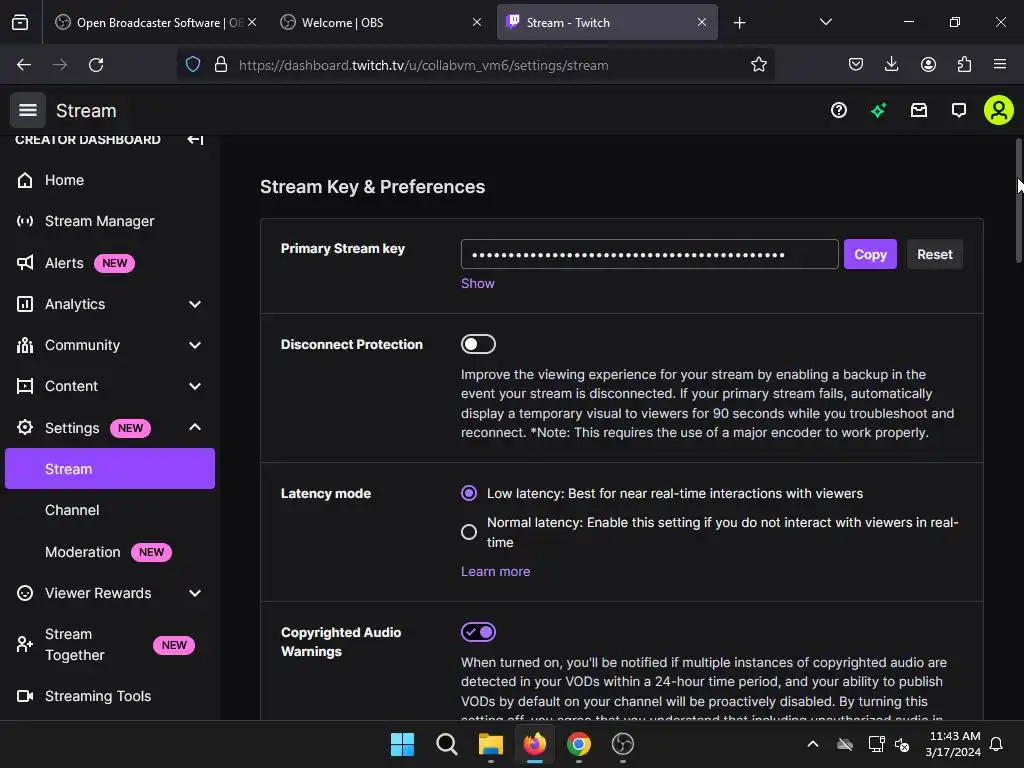
Task: Click the Community people icon
Action: click(x=25, y=345)
